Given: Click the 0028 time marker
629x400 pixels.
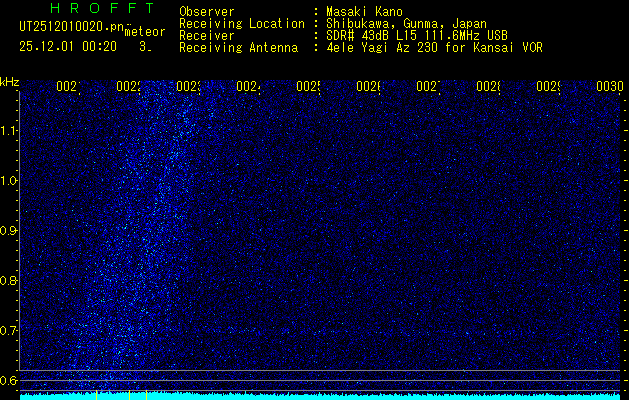Looking at the screenshot, I should tap(488, 86).
